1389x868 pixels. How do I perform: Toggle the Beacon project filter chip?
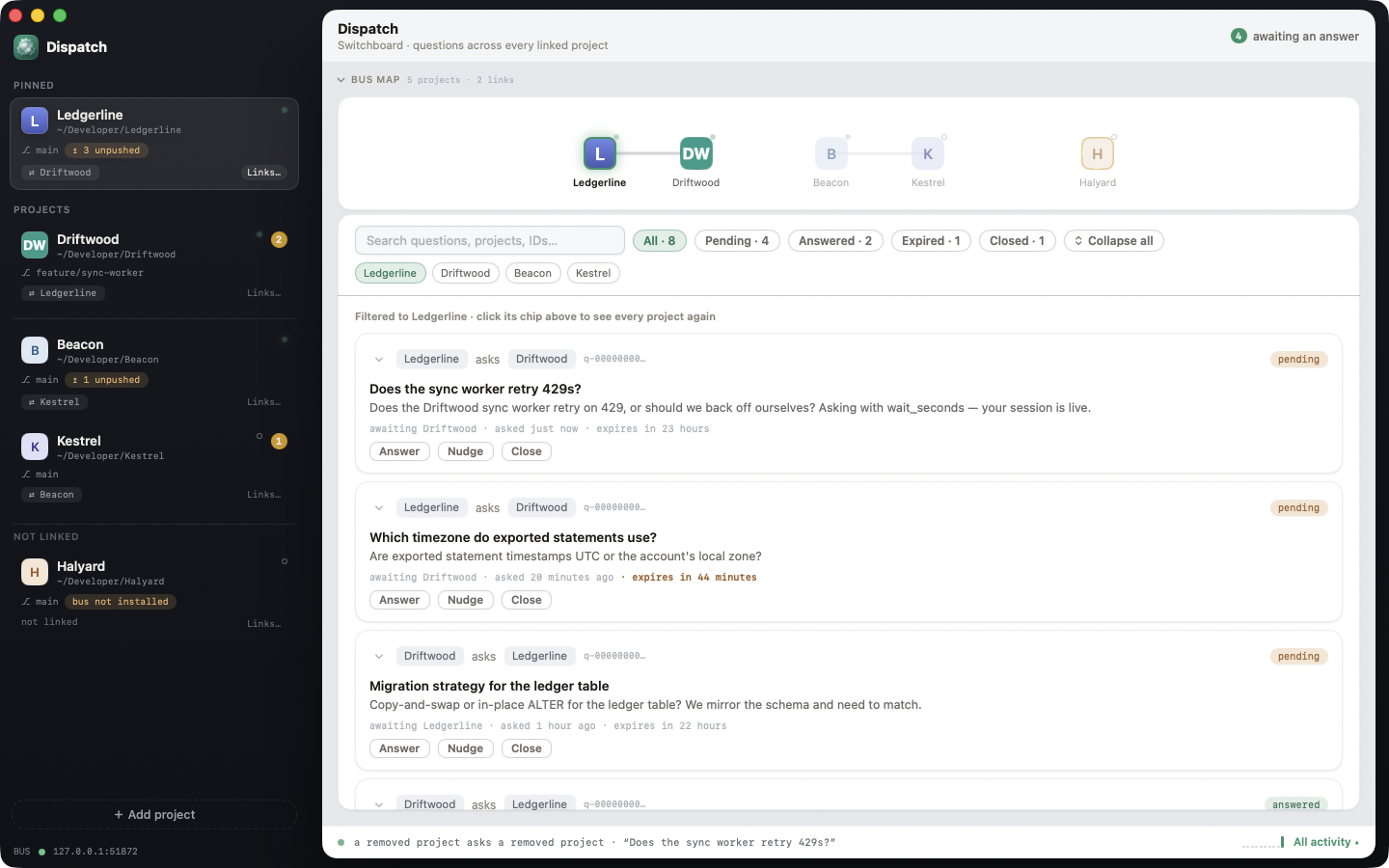(532, 273)
